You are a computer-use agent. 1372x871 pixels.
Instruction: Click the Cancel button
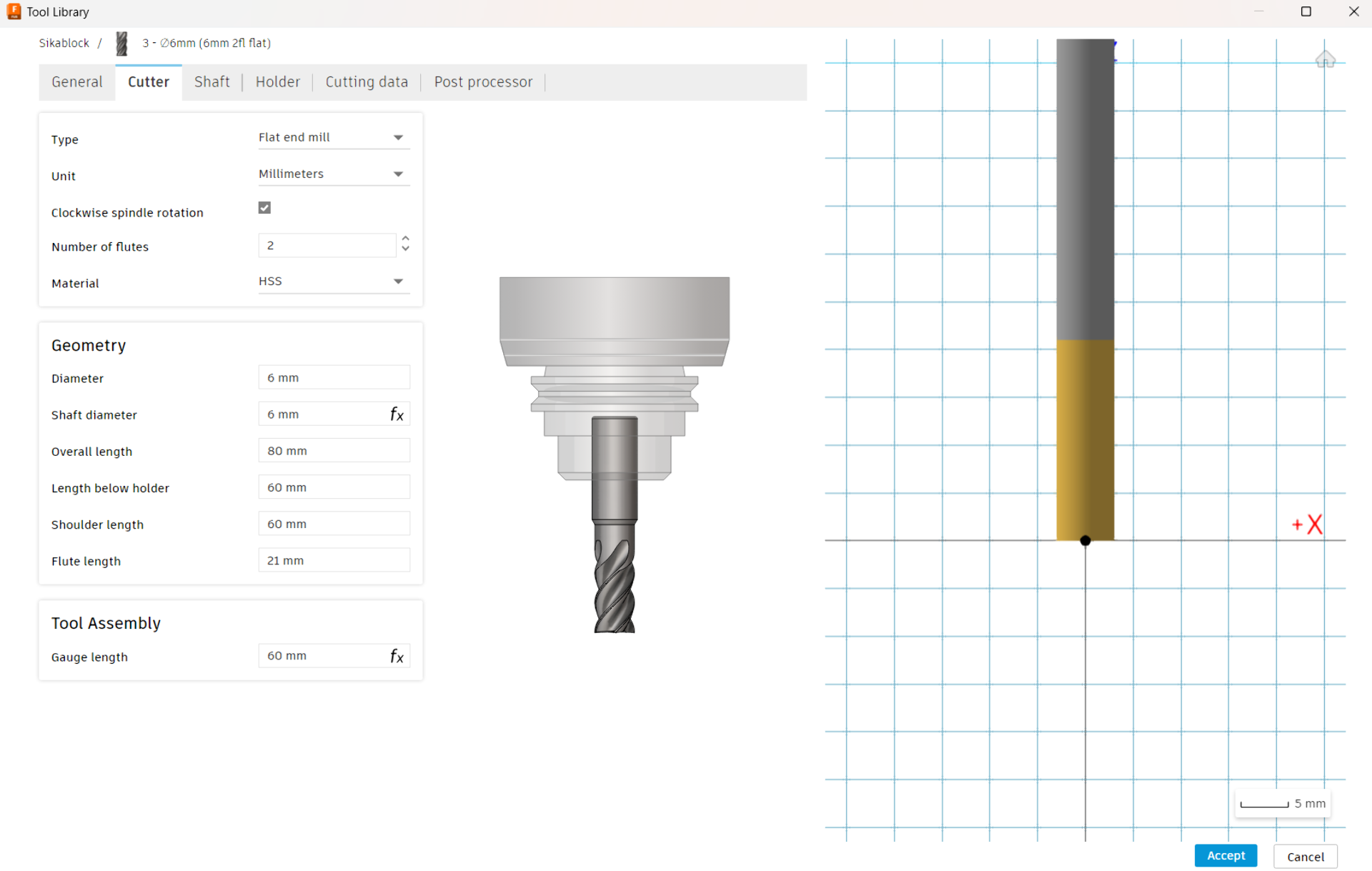point(1305,856)
